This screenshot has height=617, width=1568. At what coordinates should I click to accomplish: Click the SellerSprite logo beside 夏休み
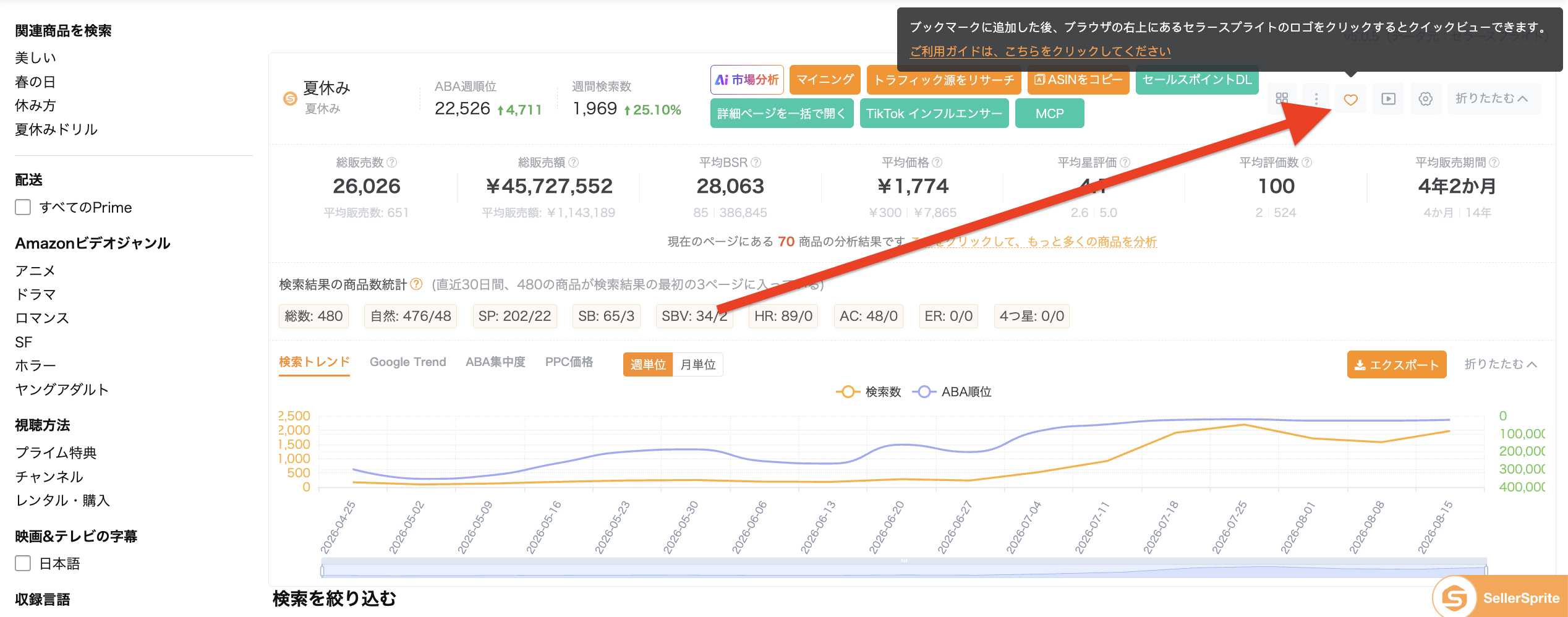(290, 98)
